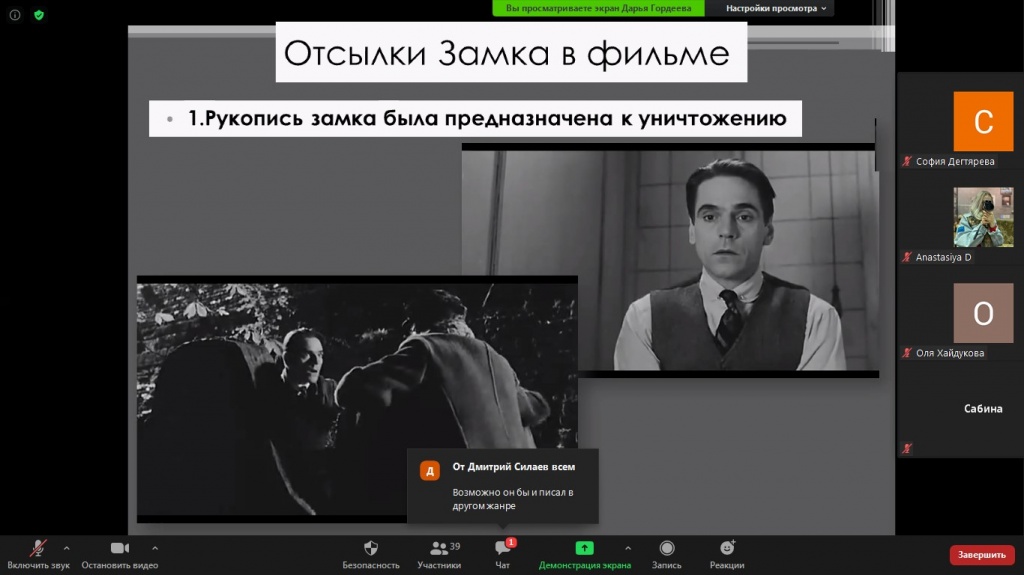Image resolution: width=1024 pixels, height=575 pixels.
Task: Click the screen sharing banner for Дарья Гордеева
Action: tap(598, 8)
